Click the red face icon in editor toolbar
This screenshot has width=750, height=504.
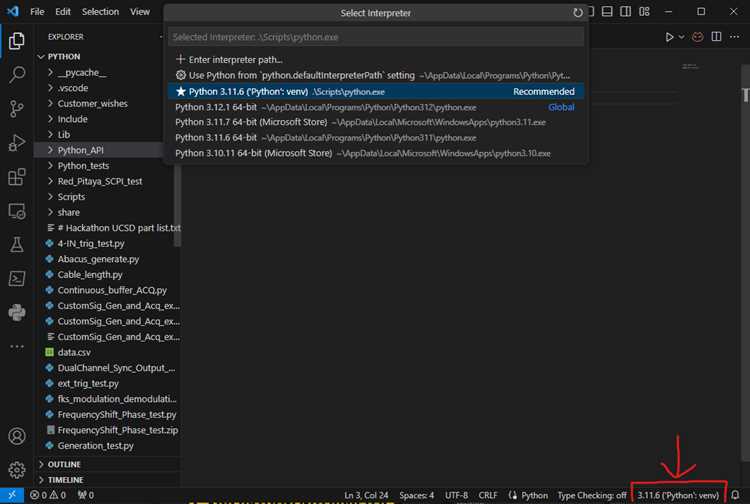(x=698, y=37)
